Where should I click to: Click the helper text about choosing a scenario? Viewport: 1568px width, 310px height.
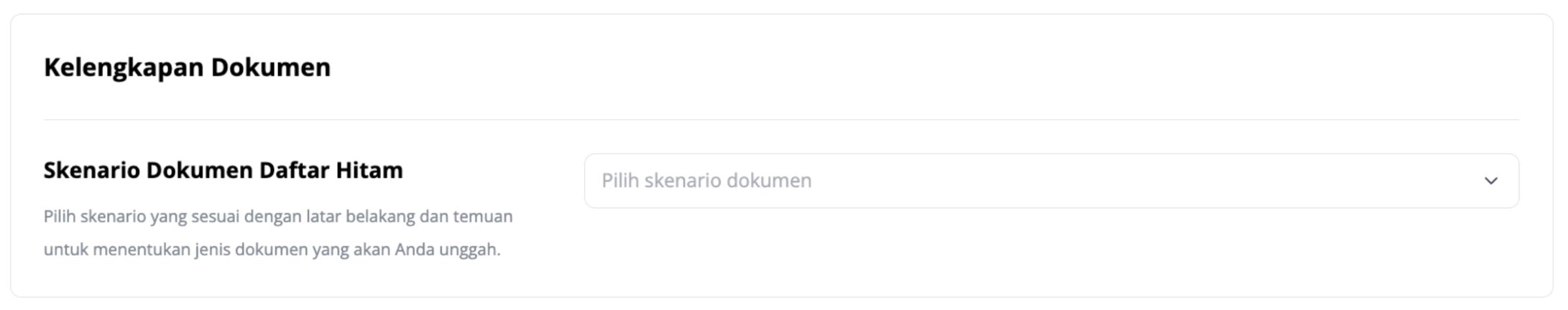click(x=278, y=233)
